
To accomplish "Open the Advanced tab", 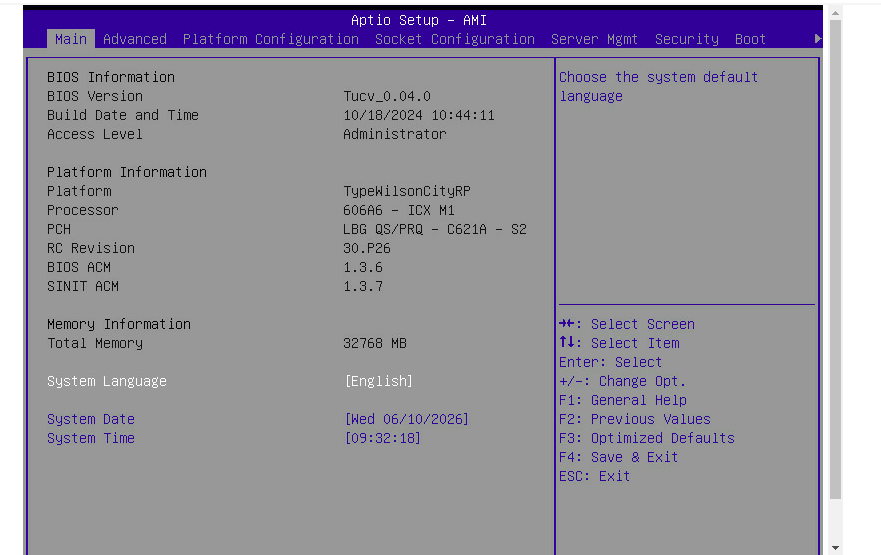I will click(x=135, y=39).
